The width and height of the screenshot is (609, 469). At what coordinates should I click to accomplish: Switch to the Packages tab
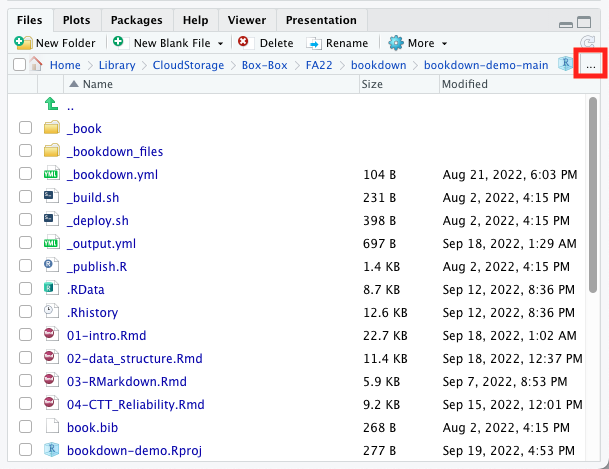click(137, 20)
